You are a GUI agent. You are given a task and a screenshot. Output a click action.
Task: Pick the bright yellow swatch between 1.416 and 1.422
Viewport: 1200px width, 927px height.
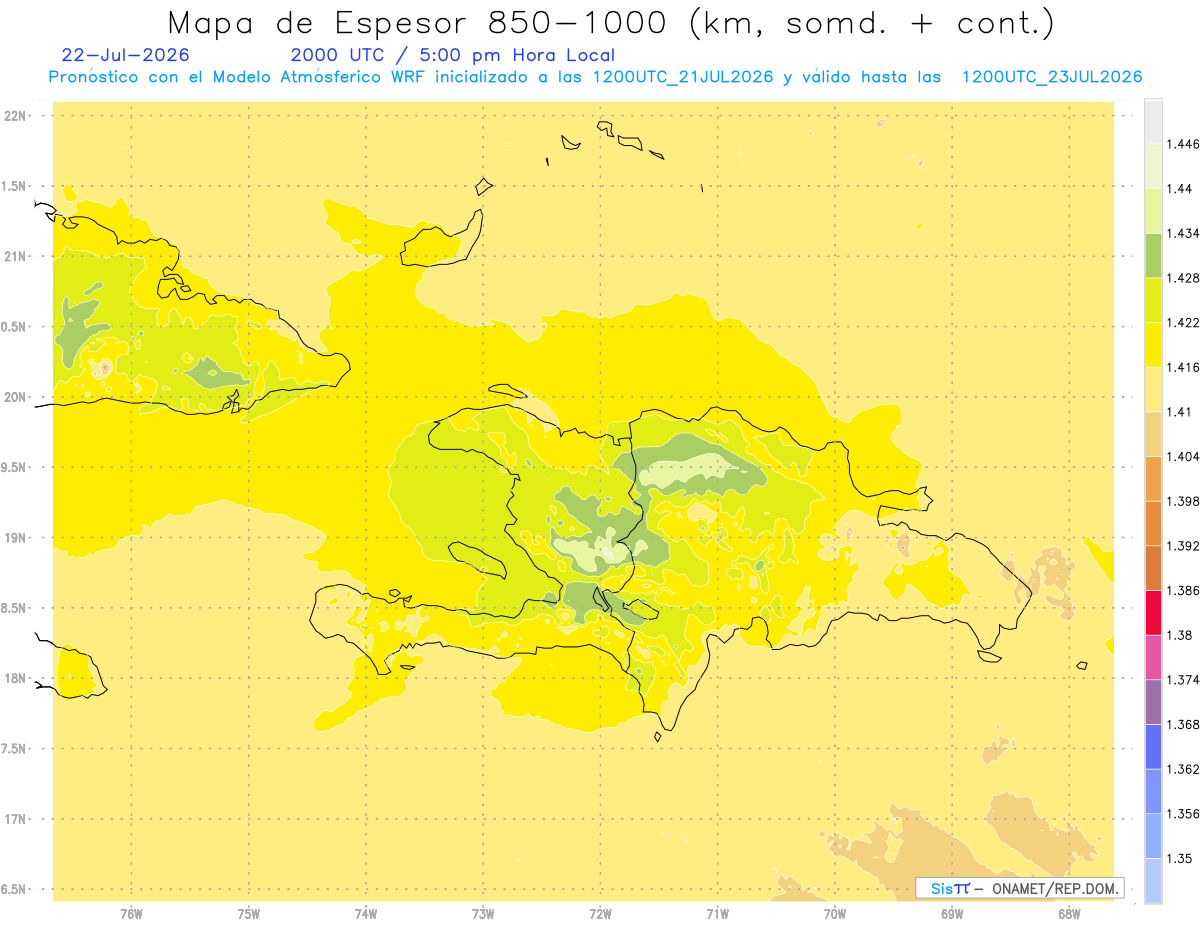(1153, 345)
